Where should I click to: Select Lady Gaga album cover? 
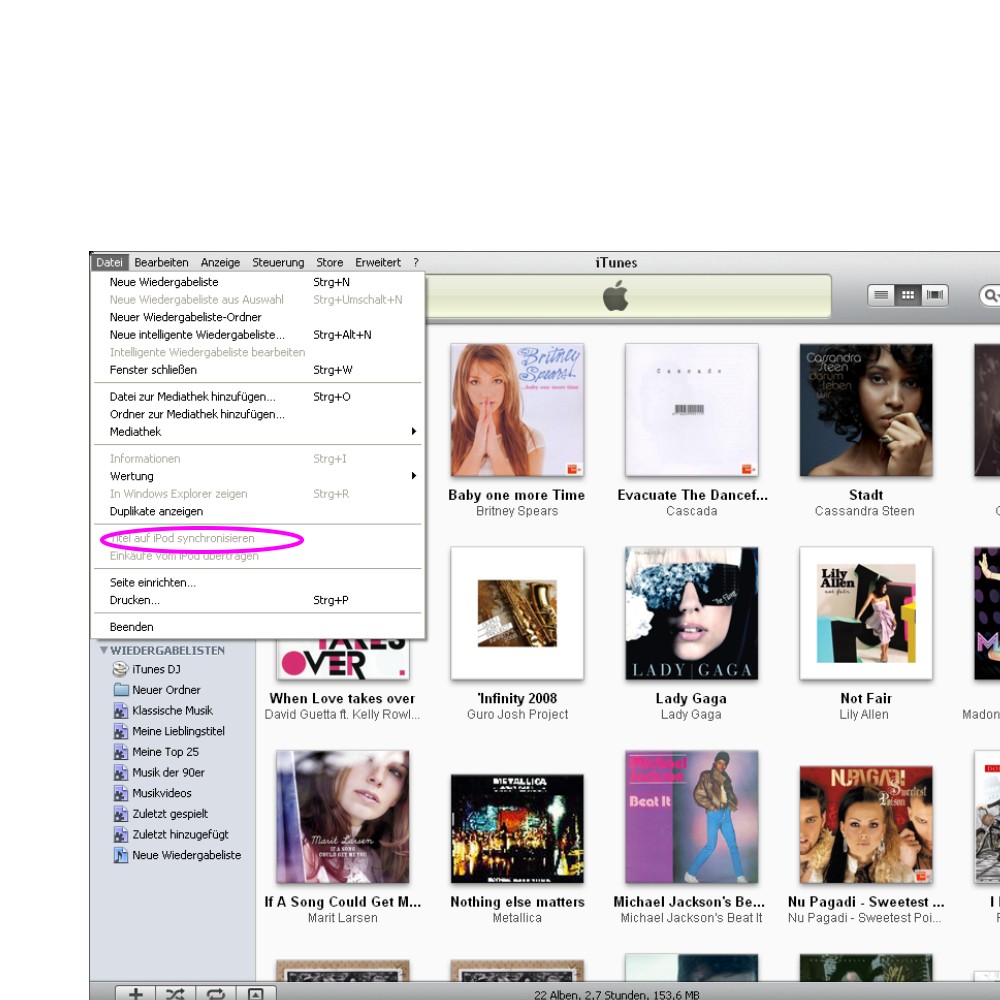692,614
